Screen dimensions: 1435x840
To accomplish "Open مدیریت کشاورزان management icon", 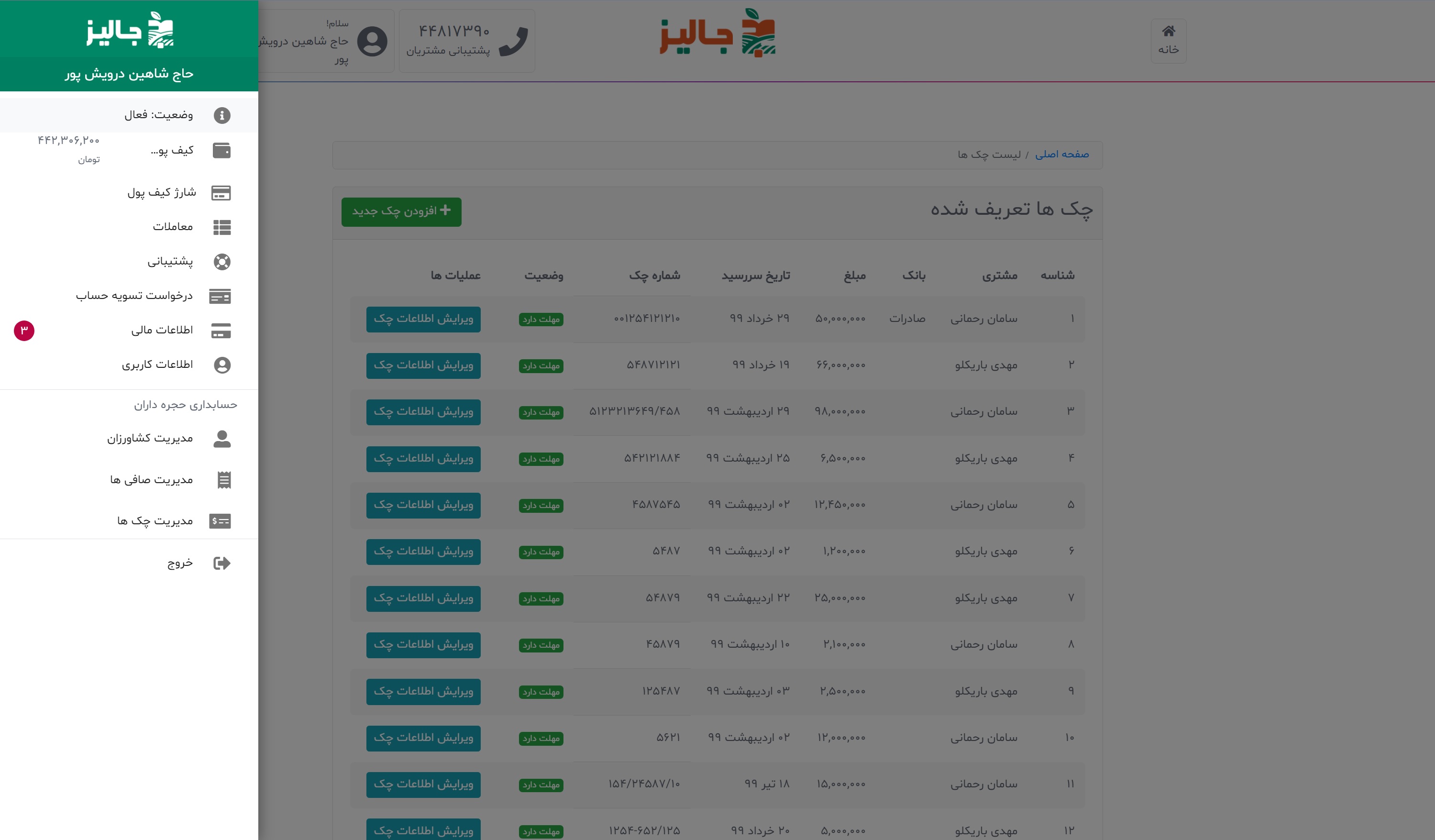I will 223,438.
